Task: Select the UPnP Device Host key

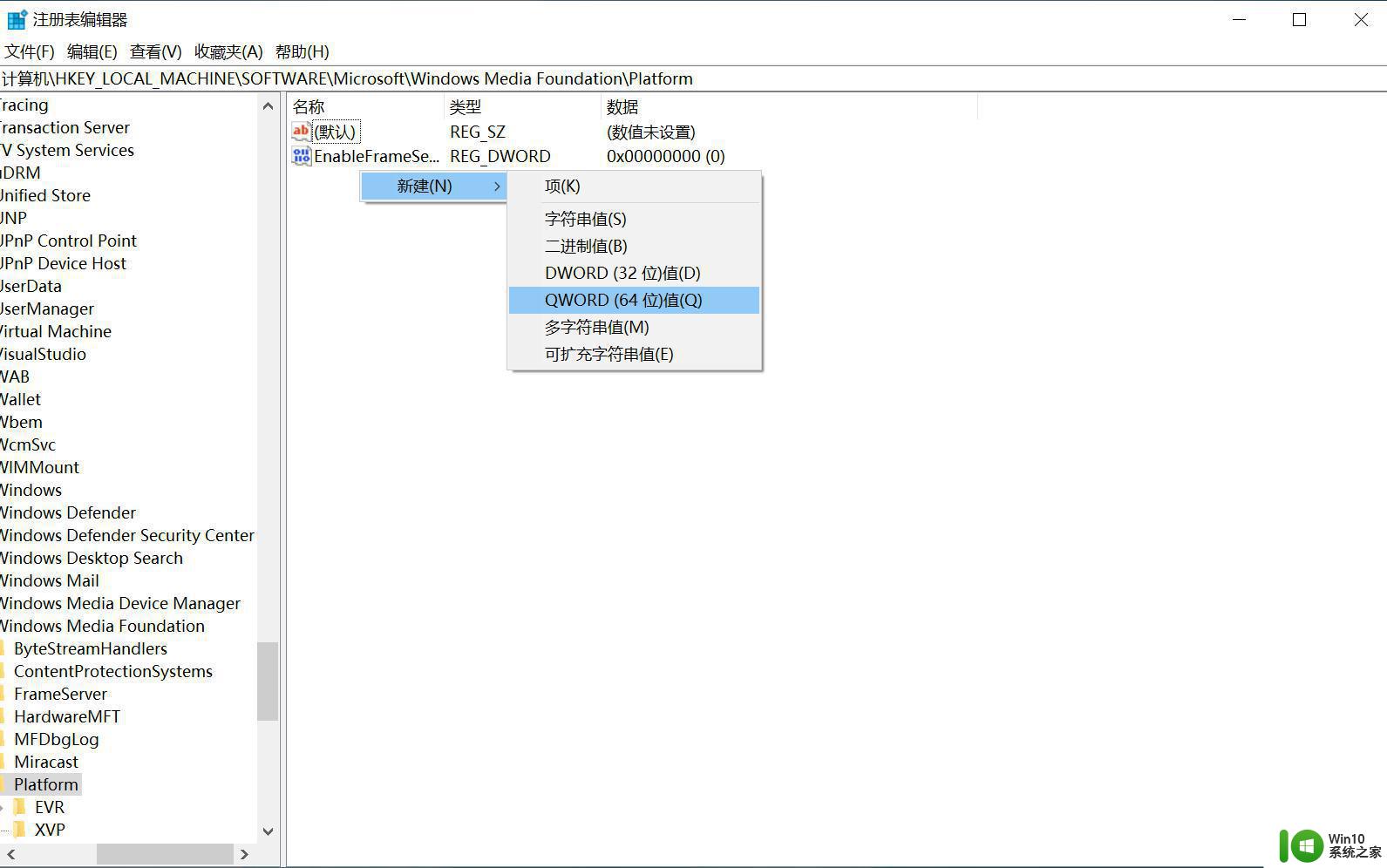Action: [63, 263]
